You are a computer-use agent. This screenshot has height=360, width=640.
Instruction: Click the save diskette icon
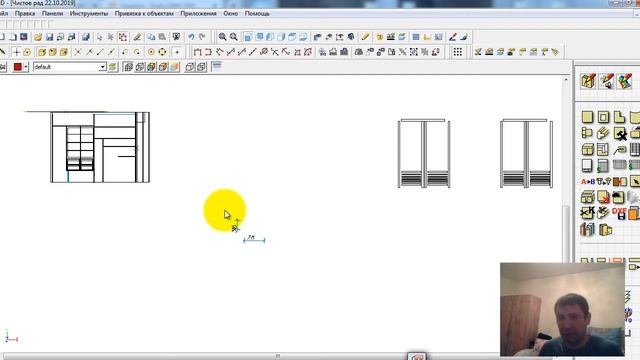(49, 37)
